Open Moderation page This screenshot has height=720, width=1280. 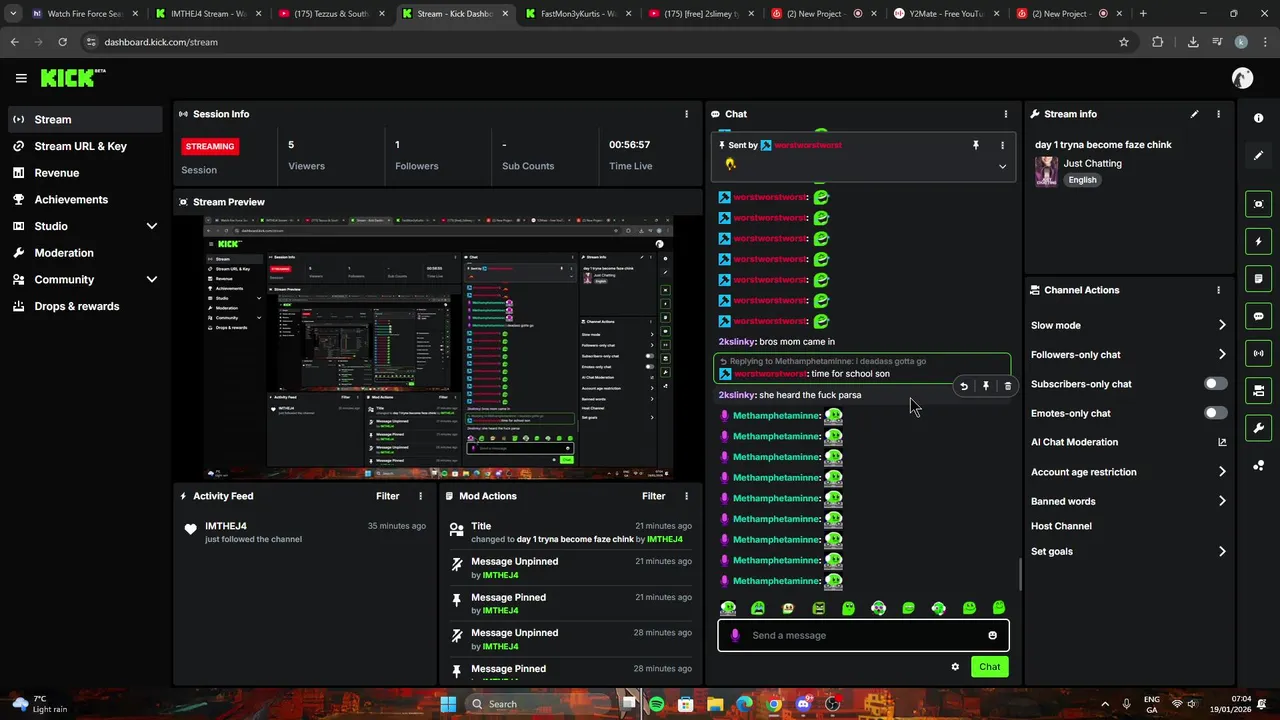point(84,253)
